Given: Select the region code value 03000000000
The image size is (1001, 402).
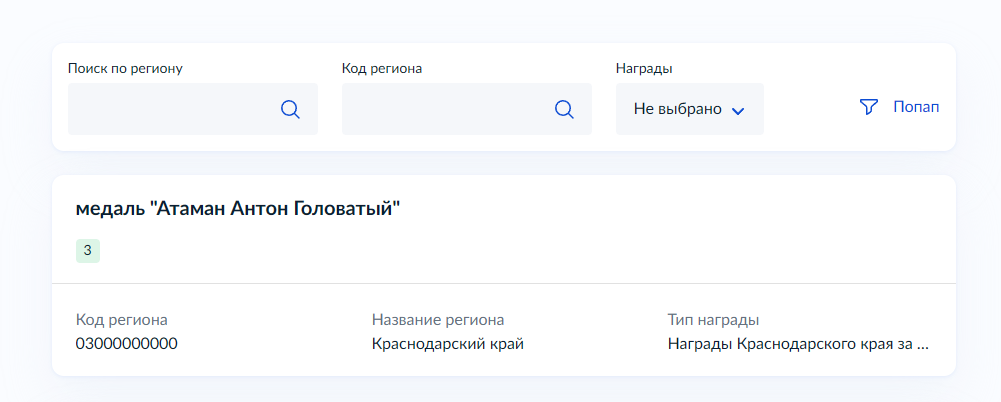Looking at the screenshot, I should tap(127, 344).
